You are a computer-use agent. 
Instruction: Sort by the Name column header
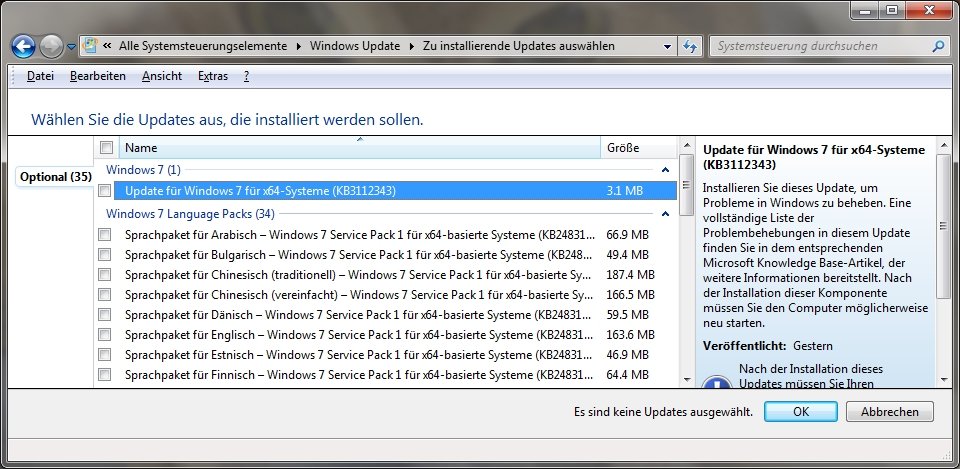click(x=360, y=148)
